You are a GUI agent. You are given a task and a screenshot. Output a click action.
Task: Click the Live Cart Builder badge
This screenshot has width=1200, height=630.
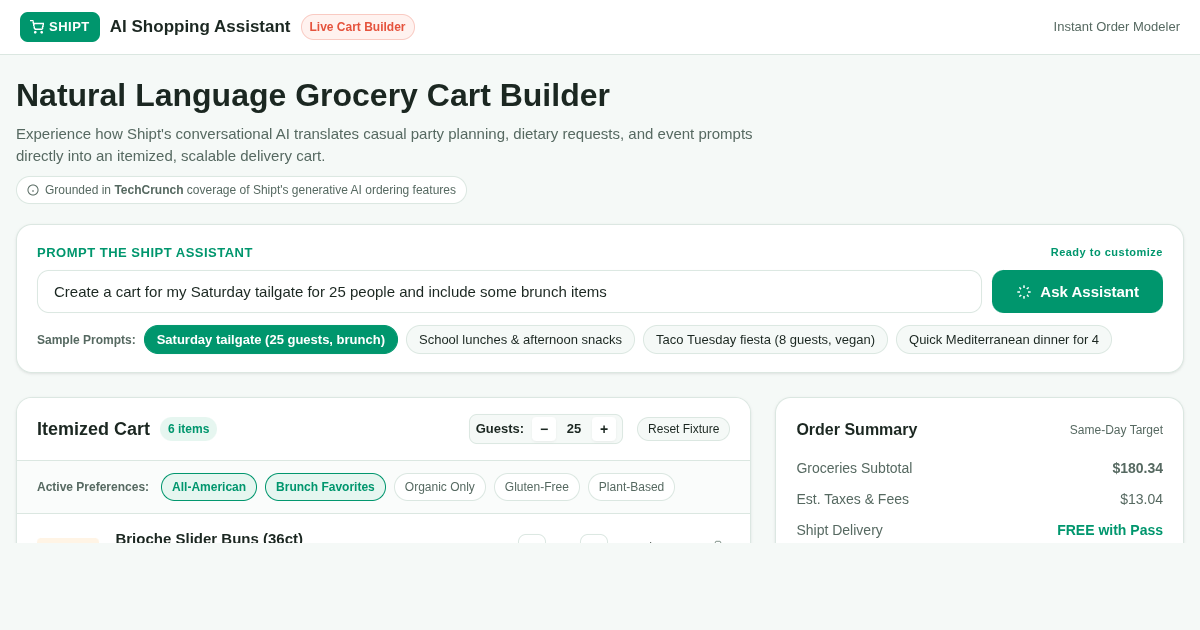(358, 27)
